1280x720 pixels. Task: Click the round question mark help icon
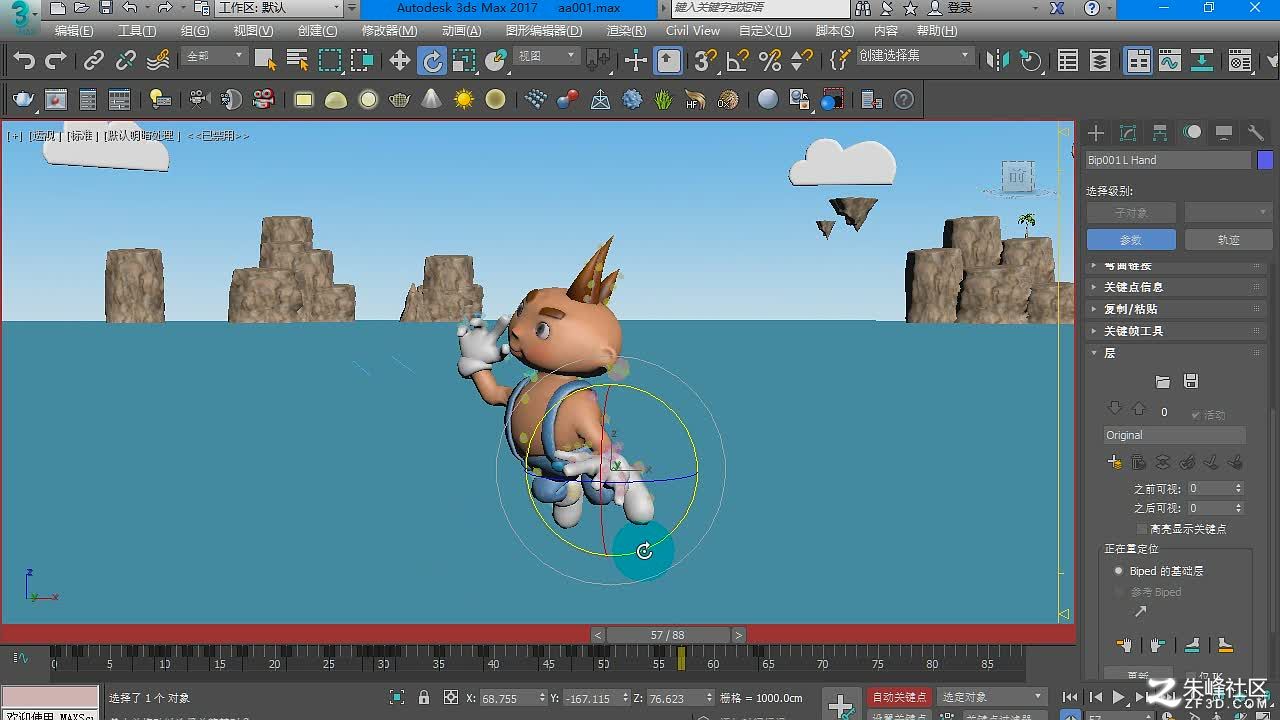click(904, 100)
